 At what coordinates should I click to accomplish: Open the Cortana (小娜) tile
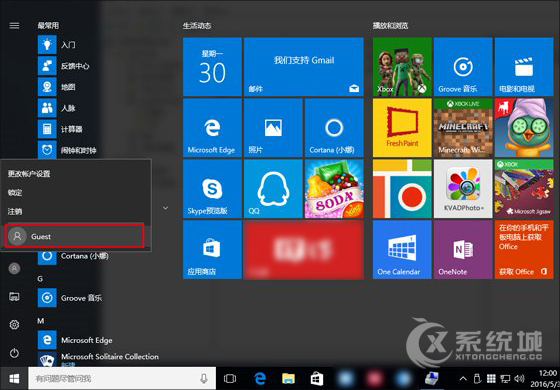point(334,128)
